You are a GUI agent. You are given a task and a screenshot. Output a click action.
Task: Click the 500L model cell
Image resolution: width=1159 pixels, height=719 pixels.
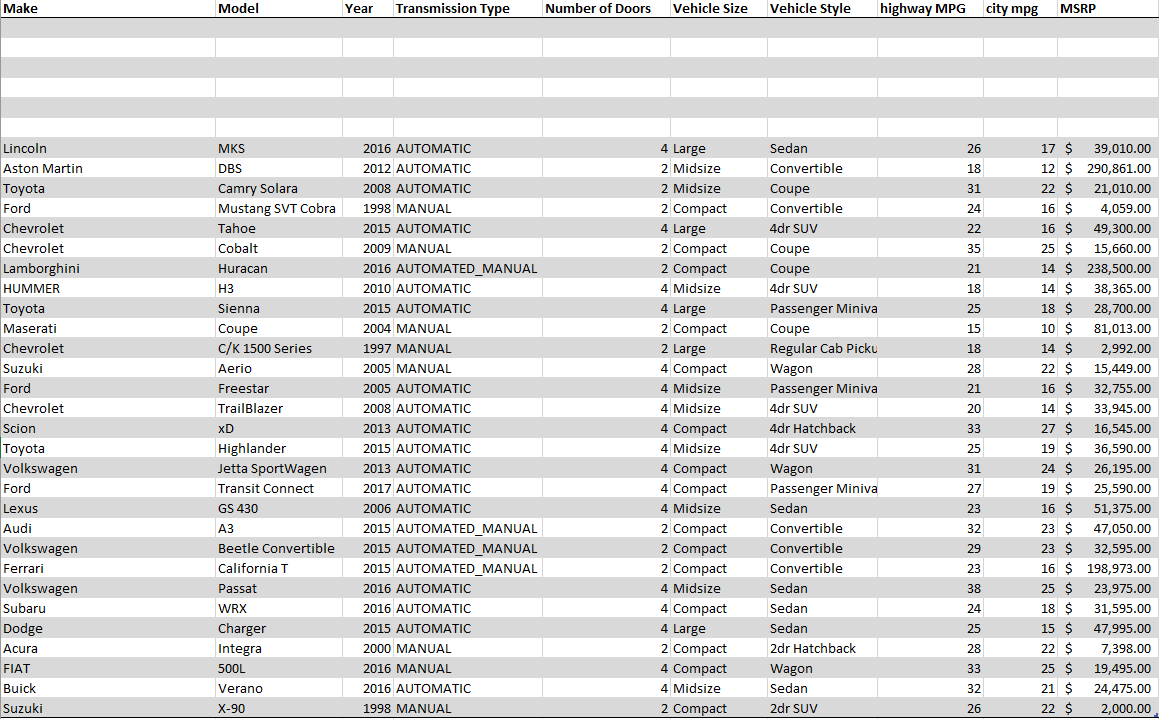[279, 667]
